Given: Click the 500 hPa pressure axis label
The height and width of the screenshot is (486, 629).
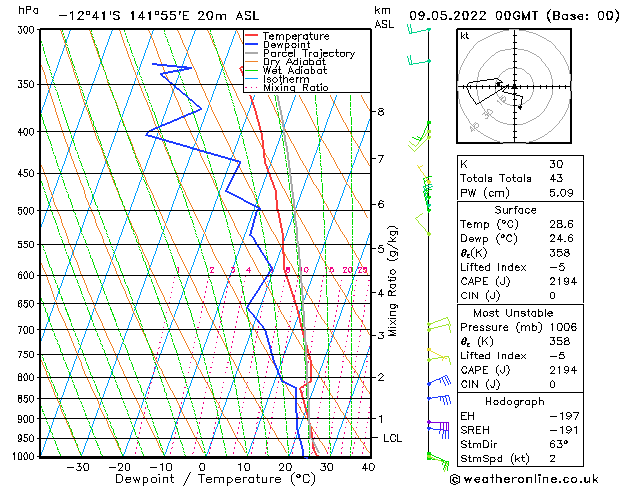Looking at the screenshot, I should click(26, 211).
